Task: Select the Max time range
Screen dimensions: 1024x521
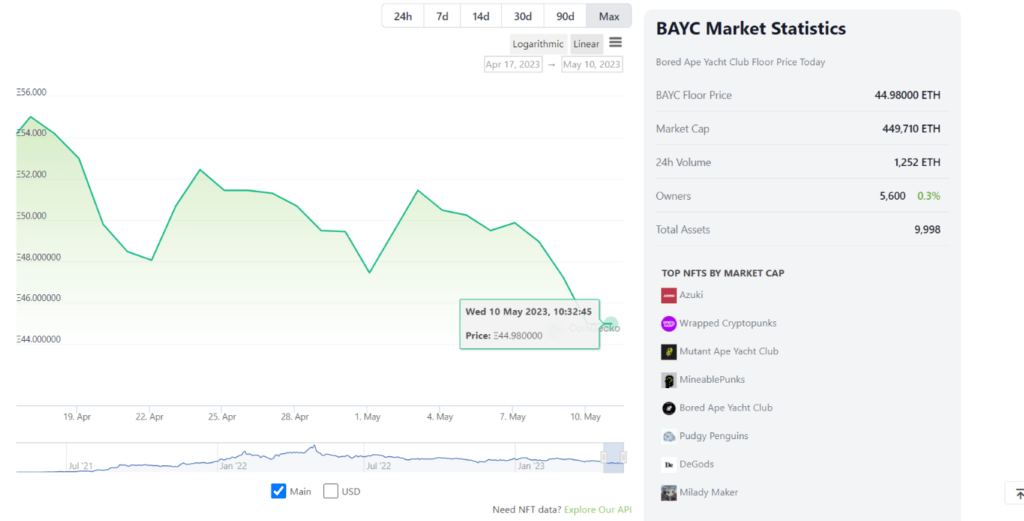Action: pos(609,16)
